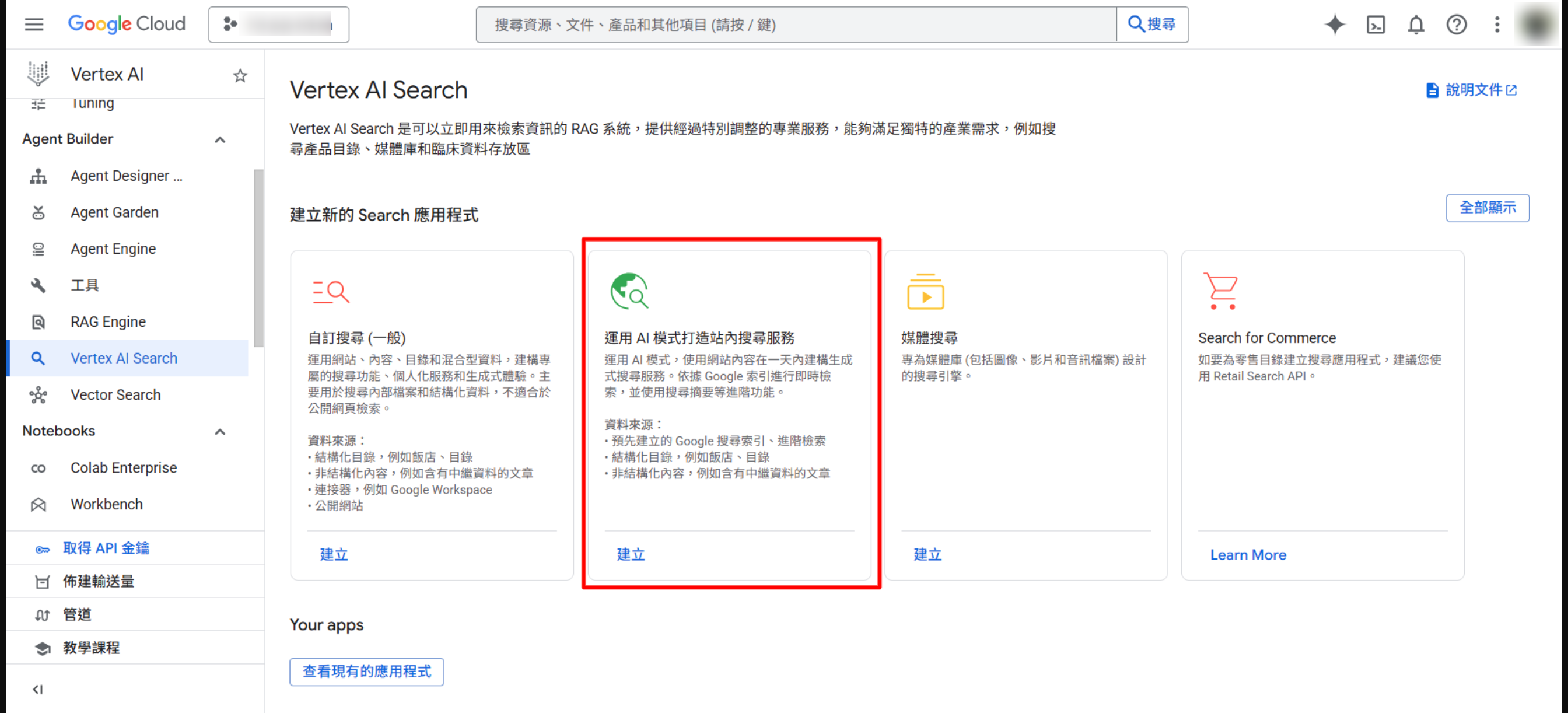
Task: Click the Vertex AI Search page heading
Action: pos(379,89)
